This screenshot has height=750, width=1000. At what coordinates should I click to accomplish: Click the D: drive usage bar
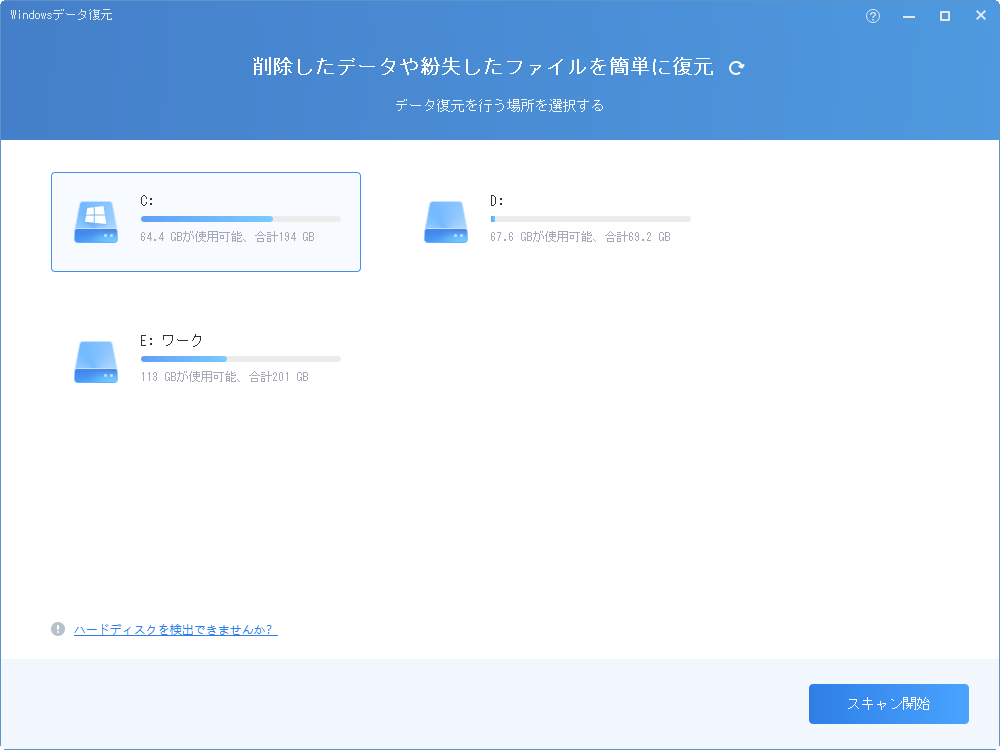tap(590, 219)
